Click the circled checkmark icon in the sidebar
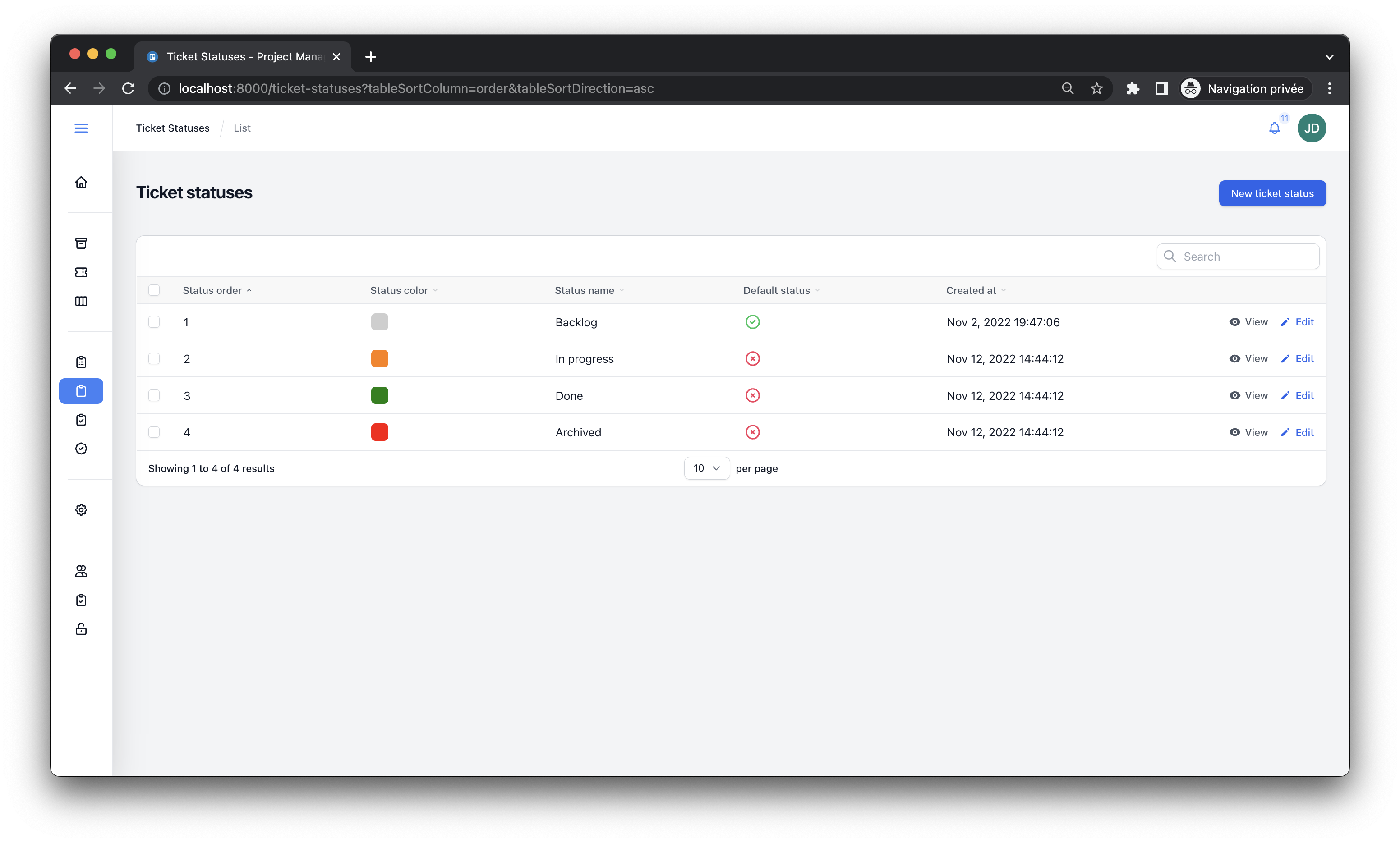The height and width of the screenshot is (843, 1400). click(81, 449)
